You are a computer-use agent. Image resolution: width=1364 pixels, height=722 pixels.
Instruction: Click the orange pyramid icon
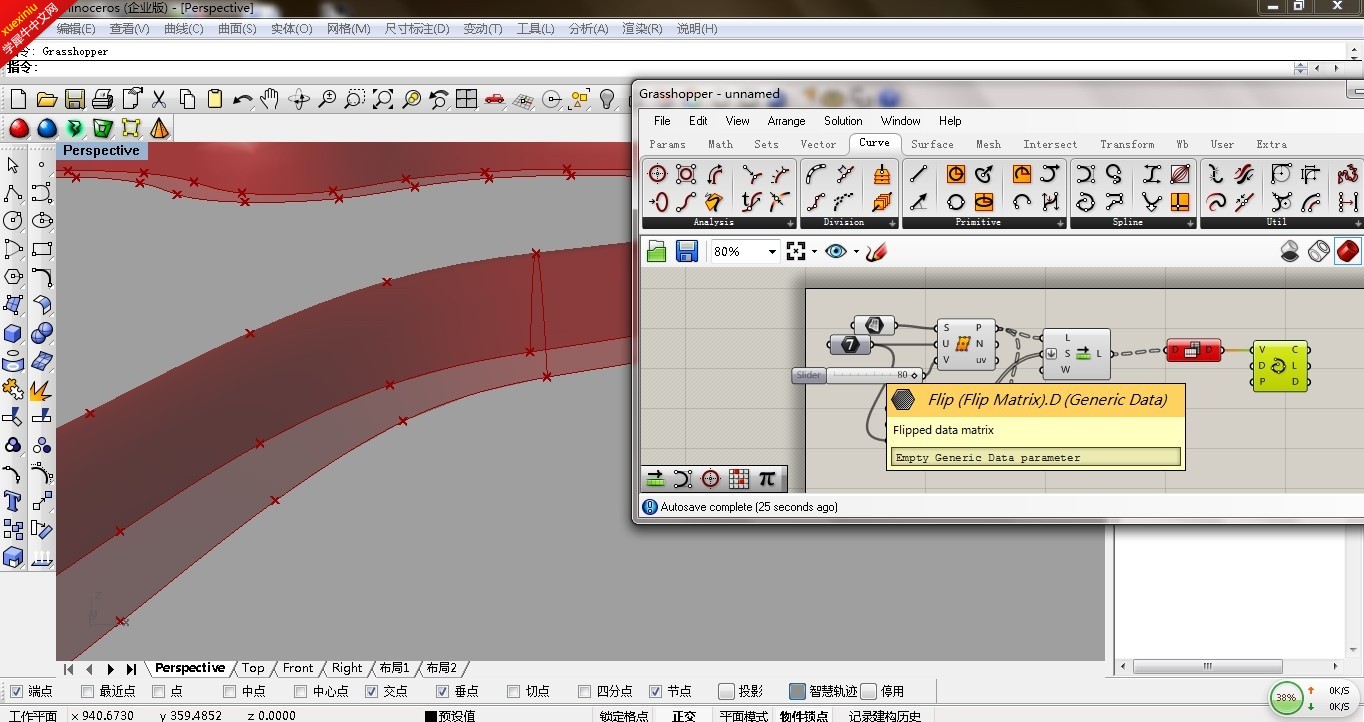159,129
